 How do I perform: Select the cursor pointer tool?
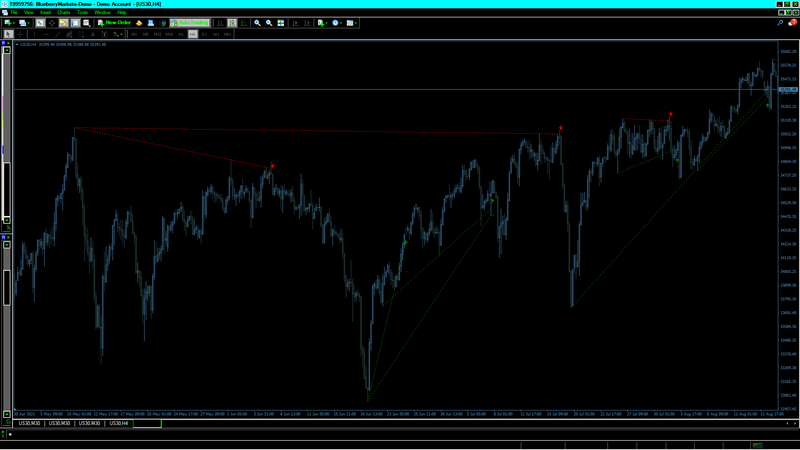coord(8,34)
